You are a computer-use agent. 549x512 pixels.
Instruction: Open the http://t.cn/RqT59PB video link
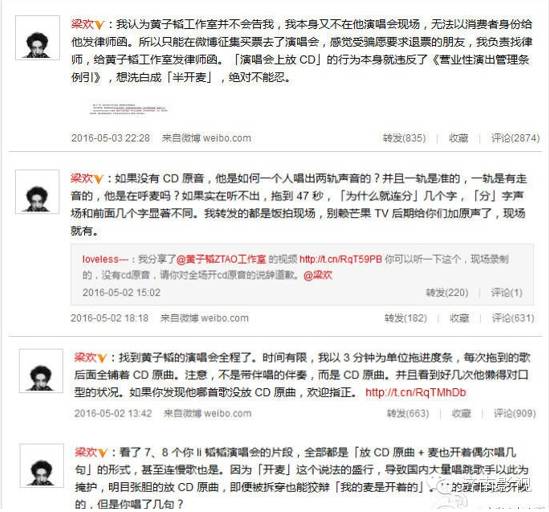click(x=341, y=259)
